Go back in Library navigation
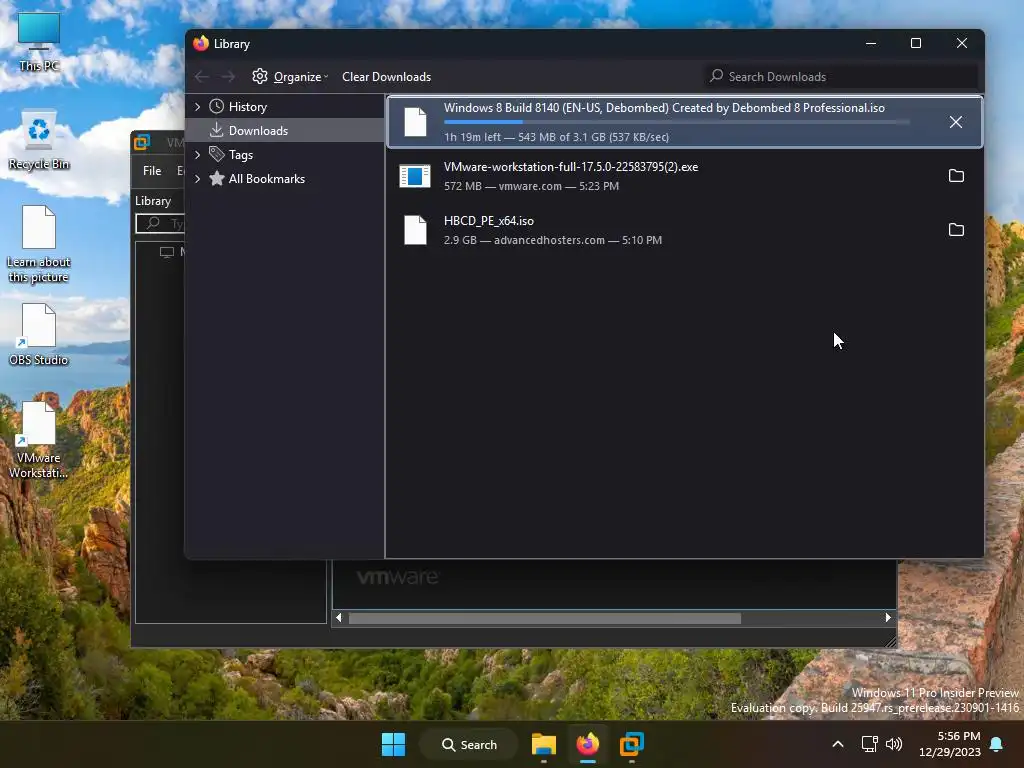This screenshot has height=768, width=1024. point(202,77)
